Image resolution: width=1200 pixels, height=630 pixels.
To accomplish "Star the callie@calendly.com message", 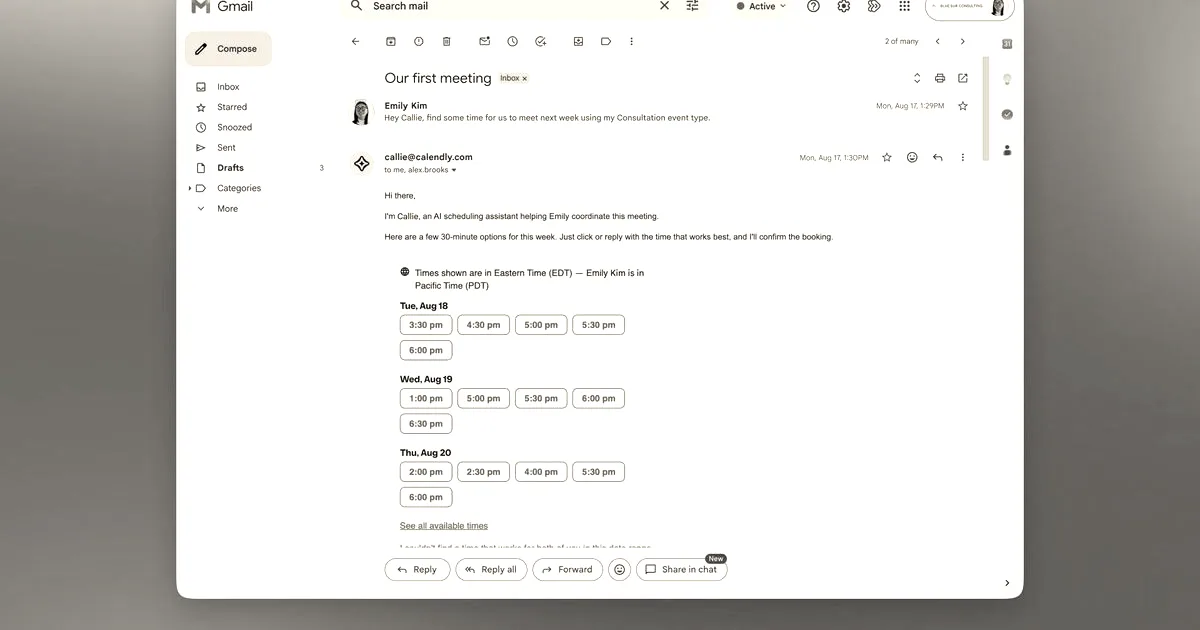I will (x=886, y=157).
